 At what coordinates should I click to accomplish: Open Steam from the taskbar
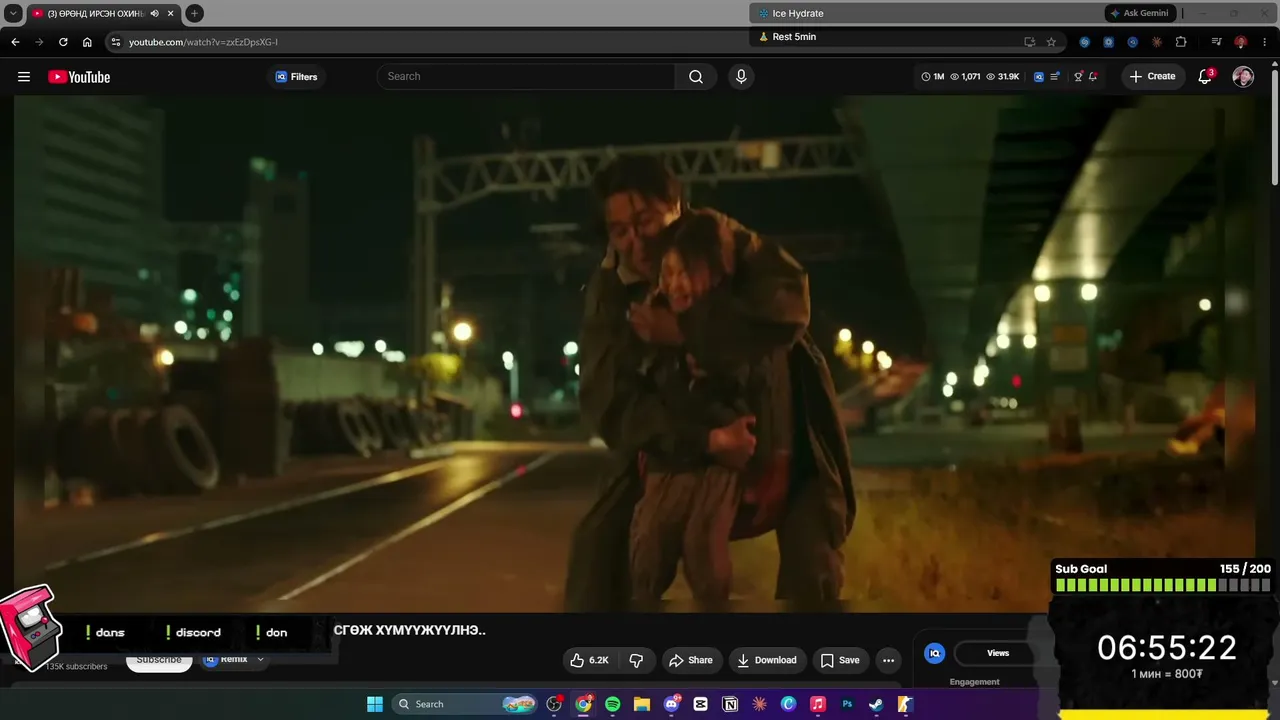click(x=876, y=704)
